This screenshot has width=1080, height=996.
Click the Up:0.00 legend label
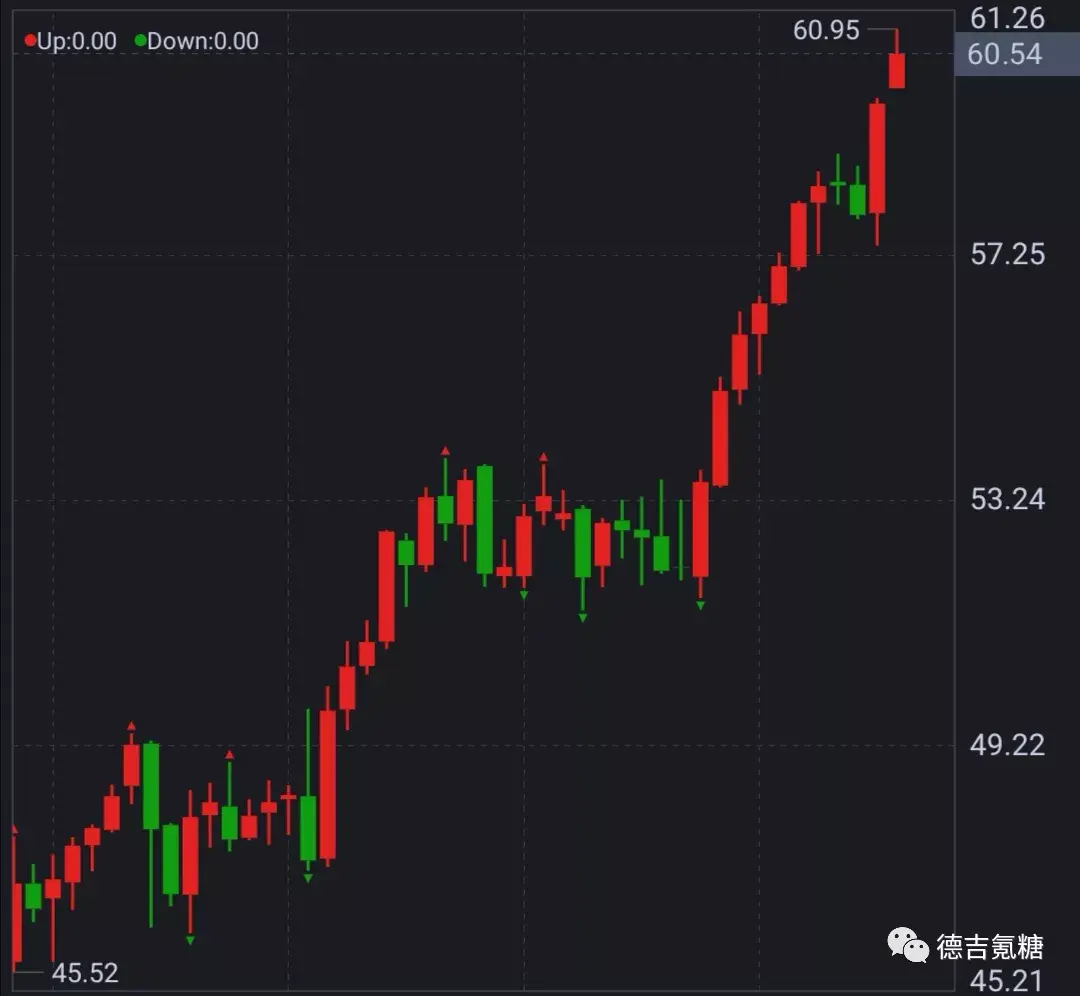(x=76, y=41)
